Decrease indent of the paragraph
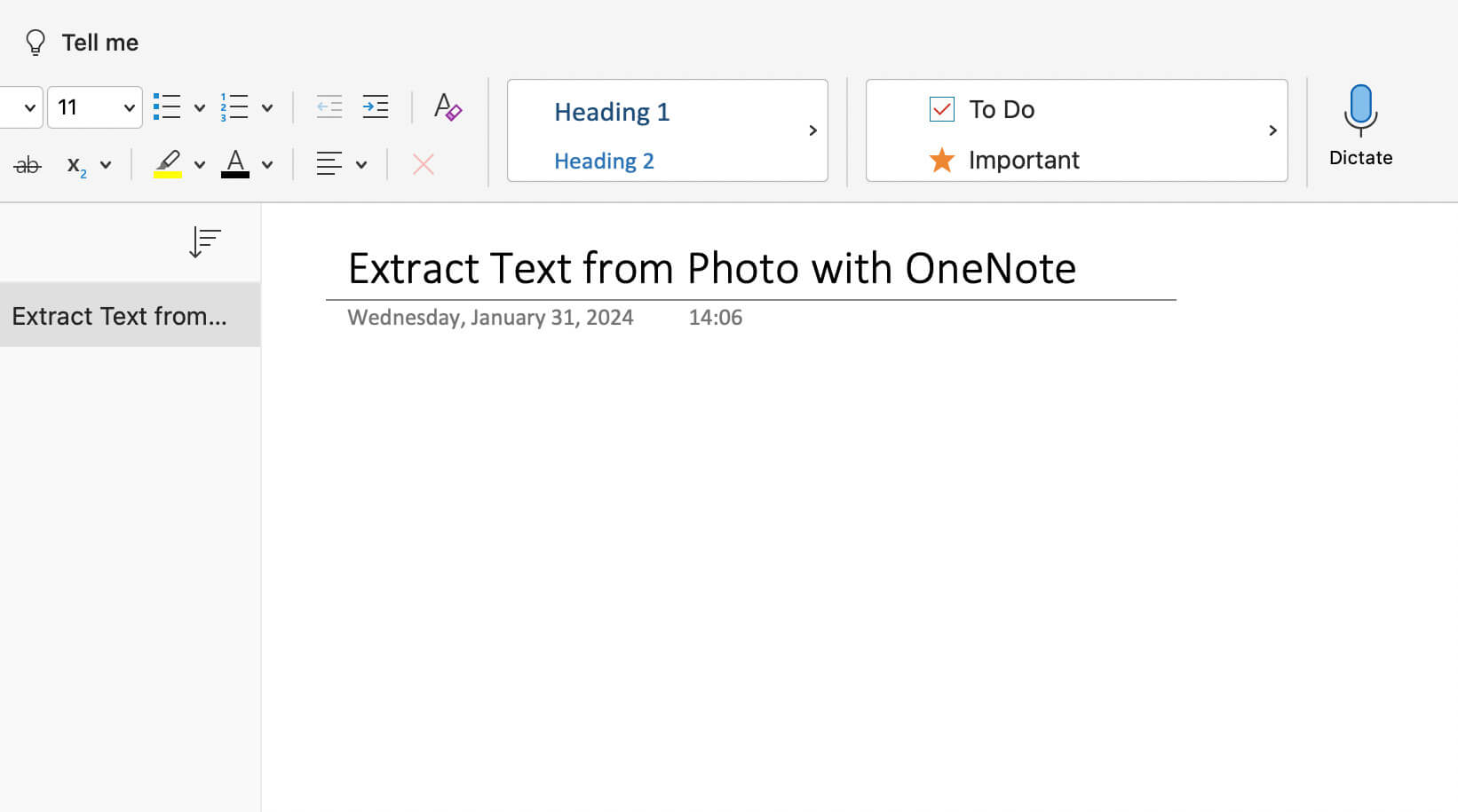The height and width of the screenshot is (812, 1458). (x=329, y=107)
